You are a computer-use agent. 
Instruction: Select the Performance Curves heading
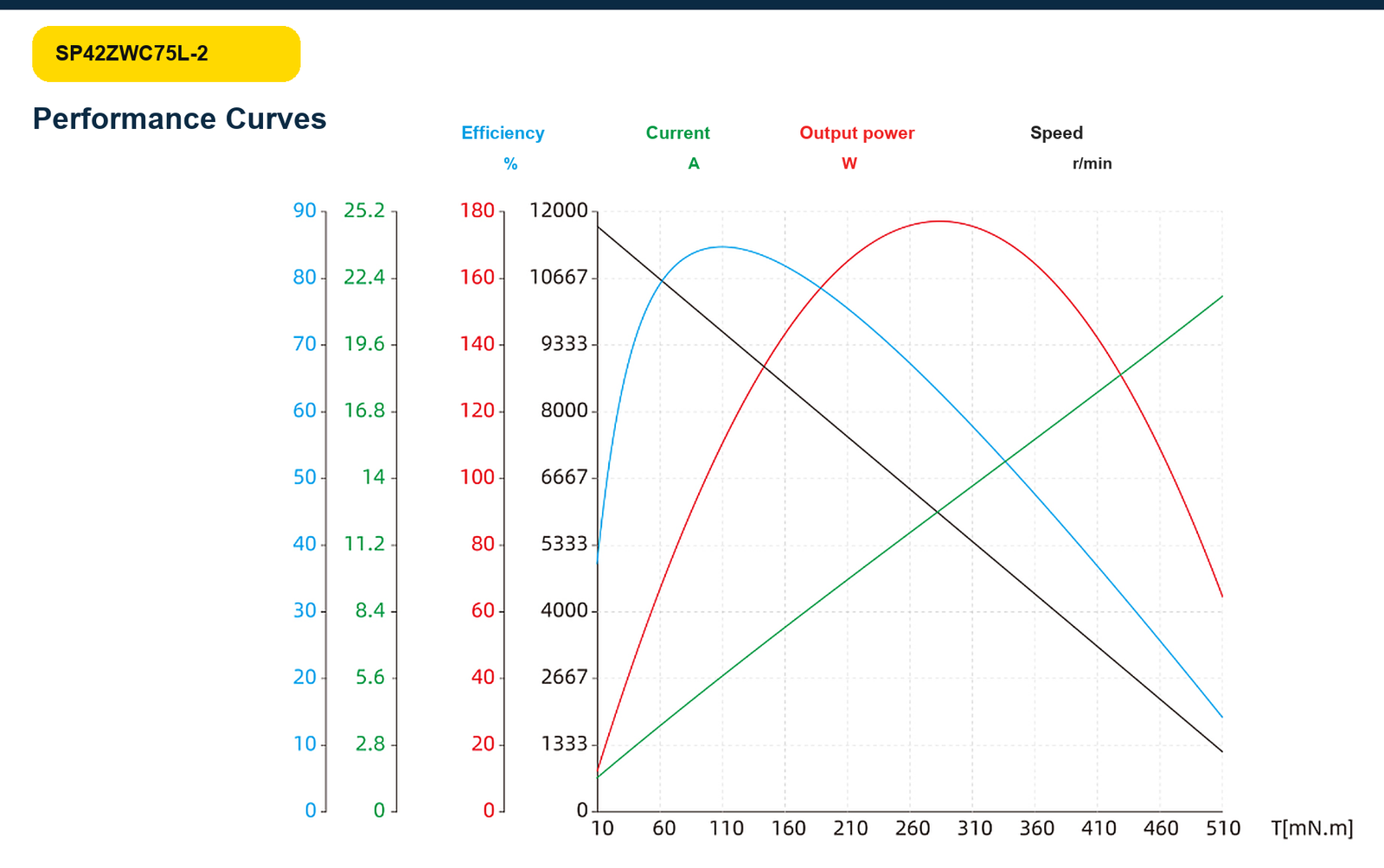(179, 118)
